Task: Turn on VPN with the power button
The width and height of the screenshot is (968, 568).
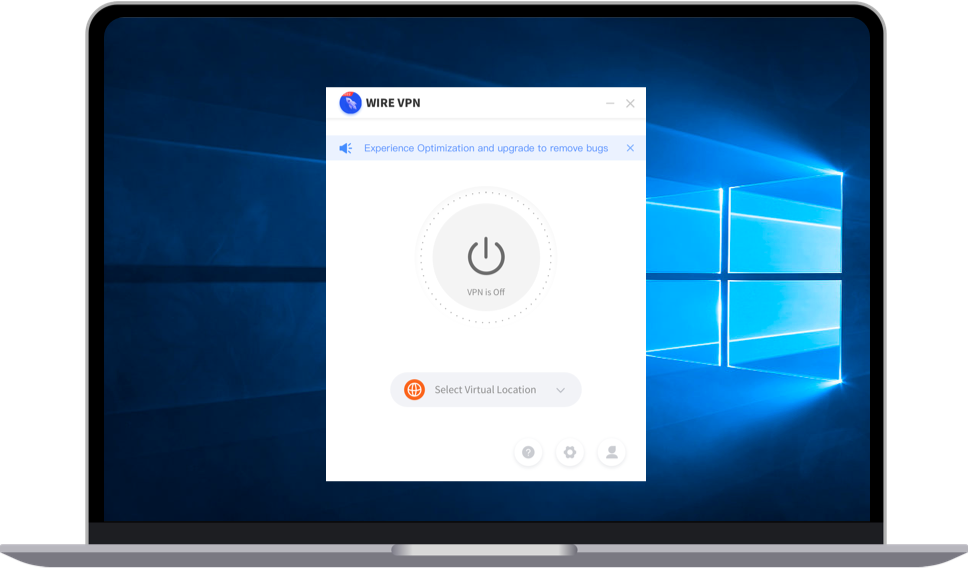Action: tap(486, 255)
